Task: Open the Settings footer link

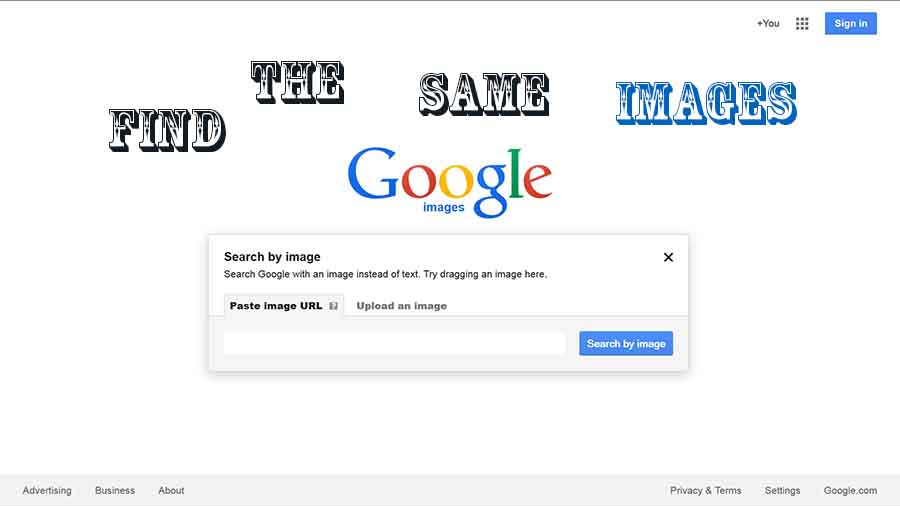Action: coord(782,491)
